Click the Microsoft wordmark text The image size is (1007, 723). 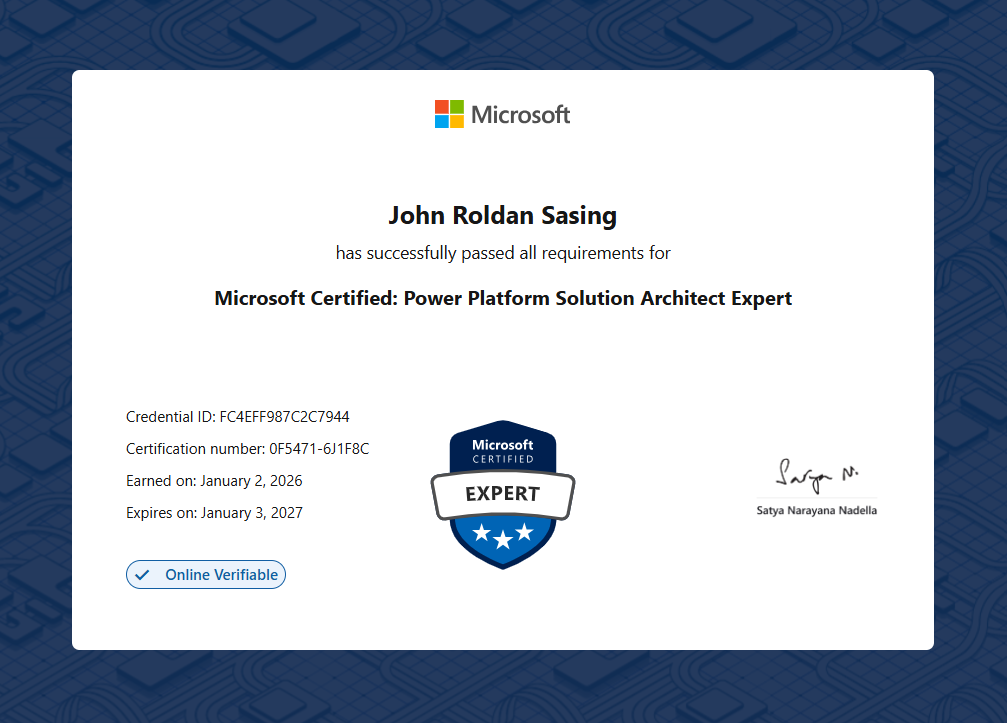point(520,115)
